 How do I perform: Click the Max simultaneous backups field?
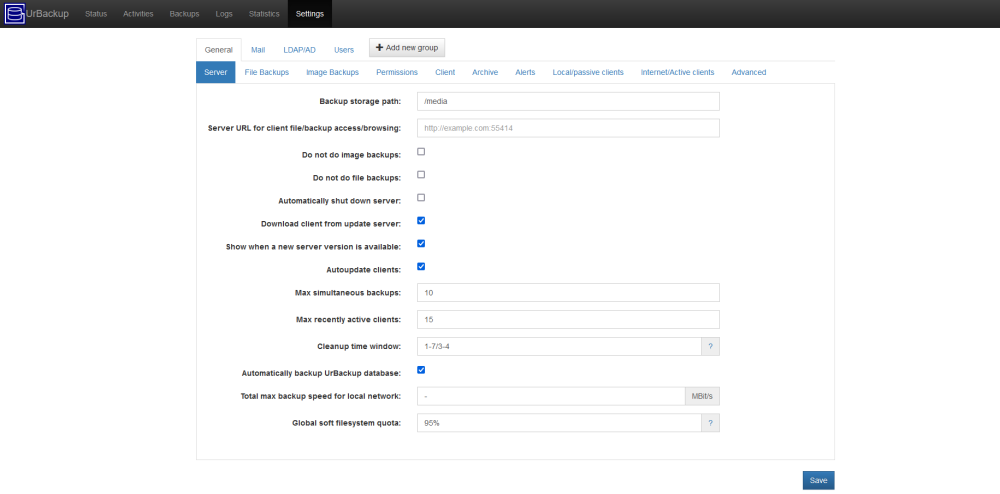tap(568, 293)
